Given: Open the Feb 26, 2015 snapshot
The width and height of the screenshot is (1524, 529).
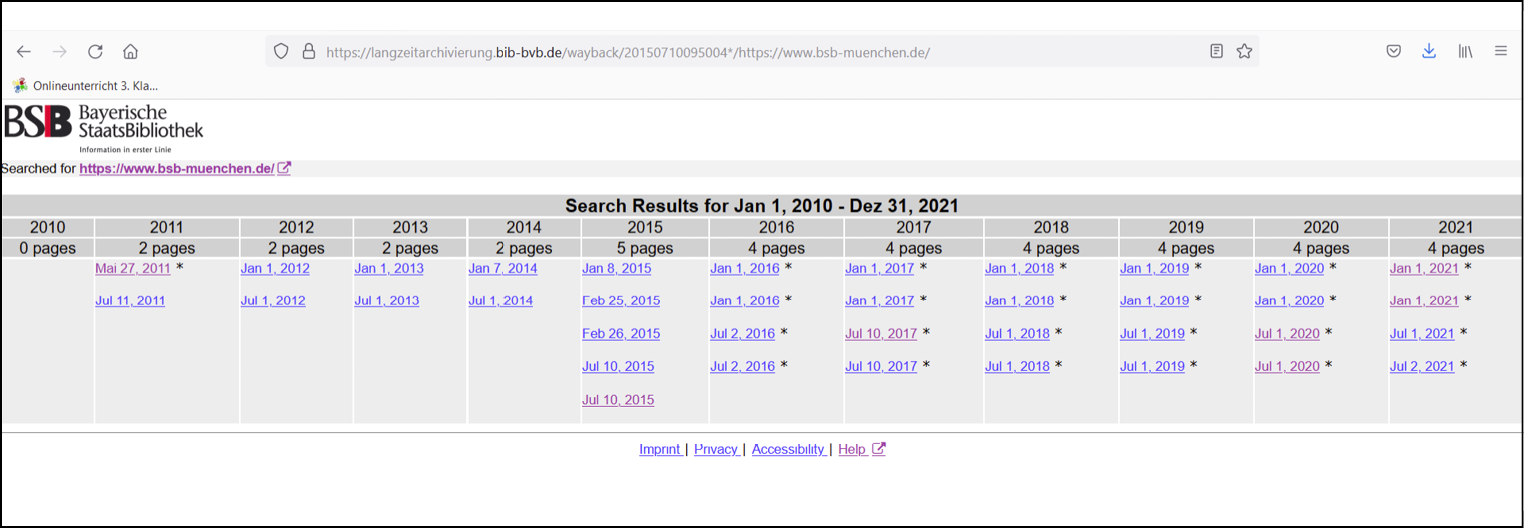Looking at the screenshot, I should (x=621, y=334).
